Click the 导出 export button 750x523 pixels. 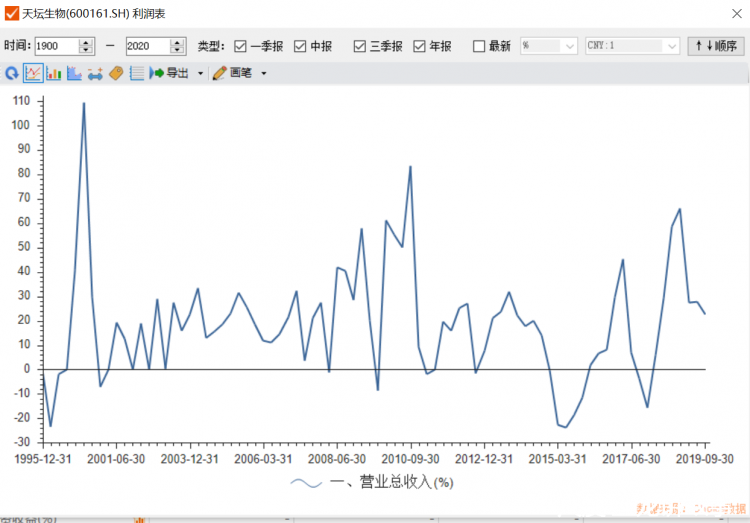tap(169, 73)
